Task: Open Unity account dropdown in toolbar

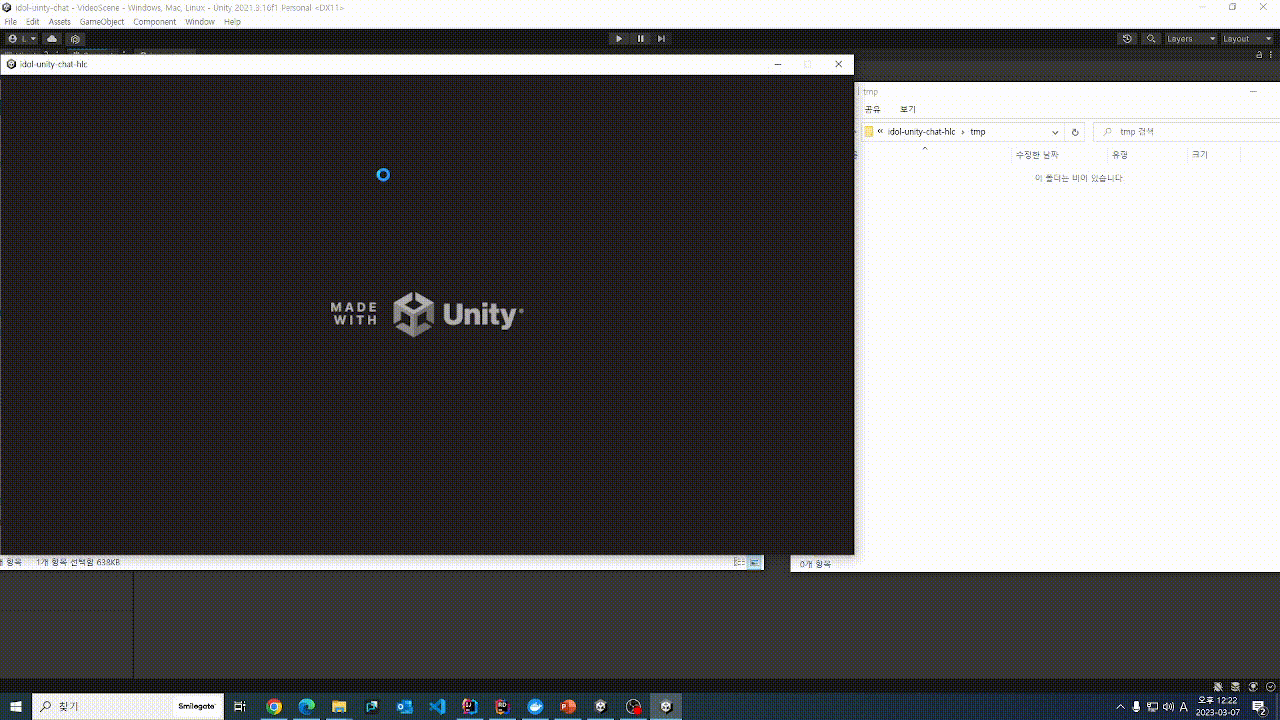Action: 22,39
